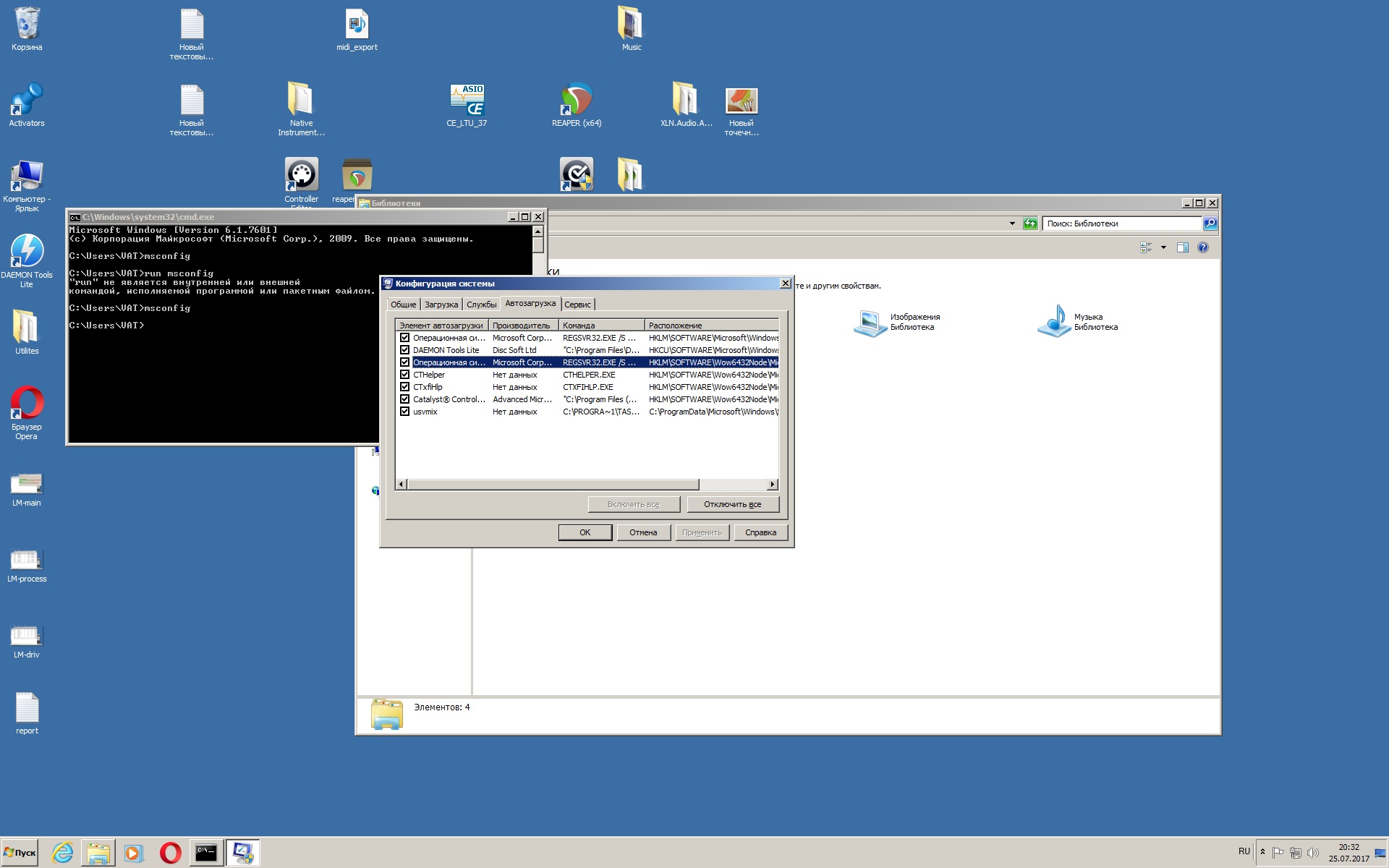Expand the Explorer address bar dropdown arrow

(x=1011, y=224)
